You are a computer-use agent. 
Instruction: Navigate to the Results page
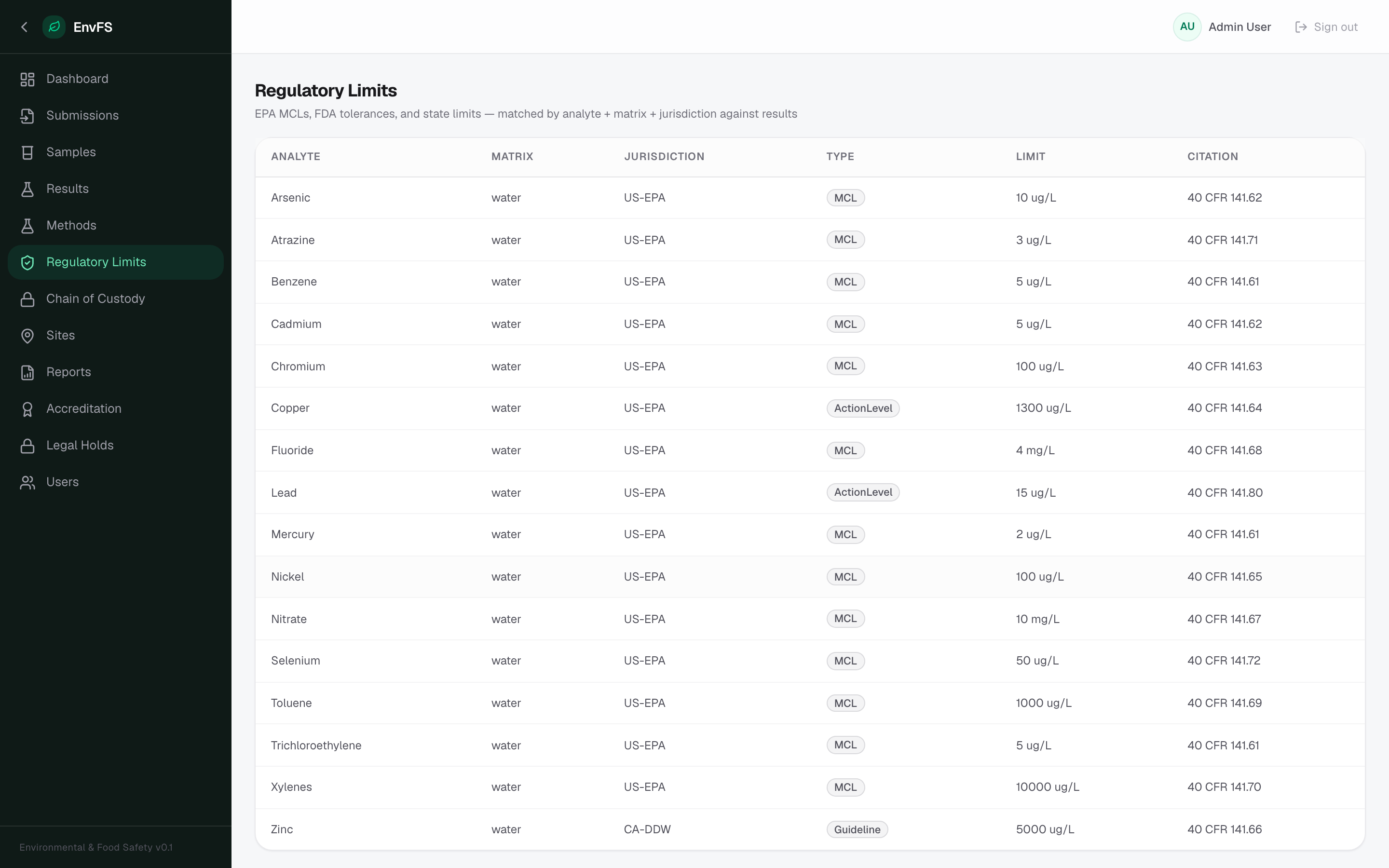pos(115,190)
